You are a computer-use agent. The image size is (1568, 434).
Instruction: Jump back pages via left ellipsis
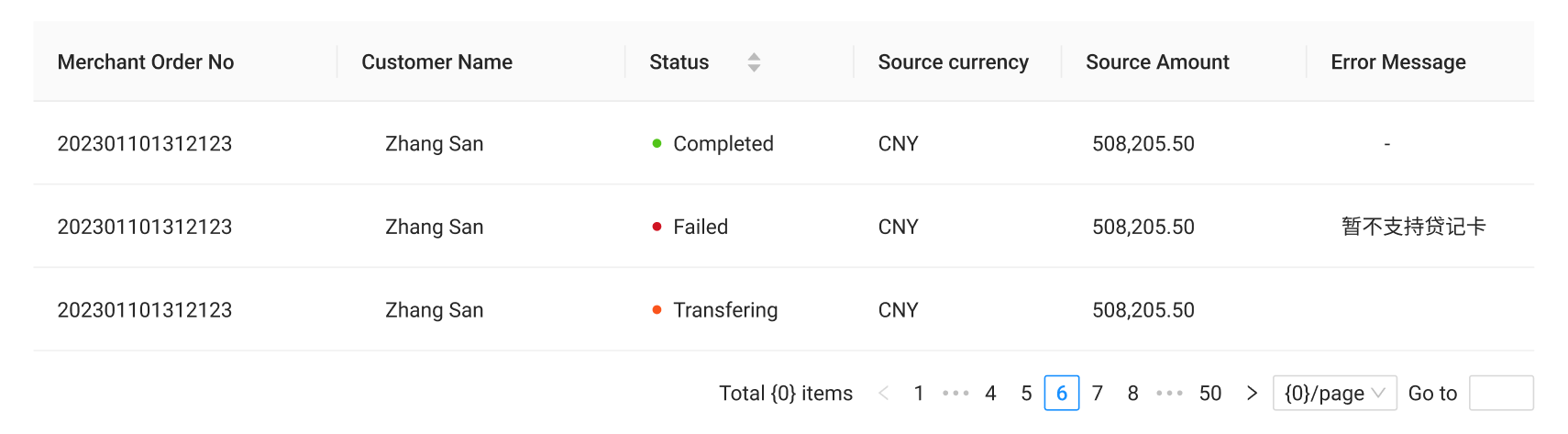click(x=955, y=394)
